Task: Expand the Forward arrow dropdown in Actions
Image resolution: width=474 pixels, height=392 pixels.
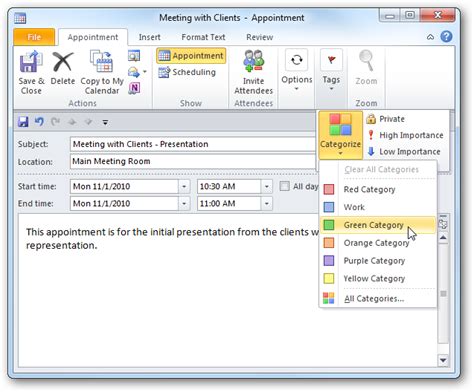Action: (x=145, y=72)
